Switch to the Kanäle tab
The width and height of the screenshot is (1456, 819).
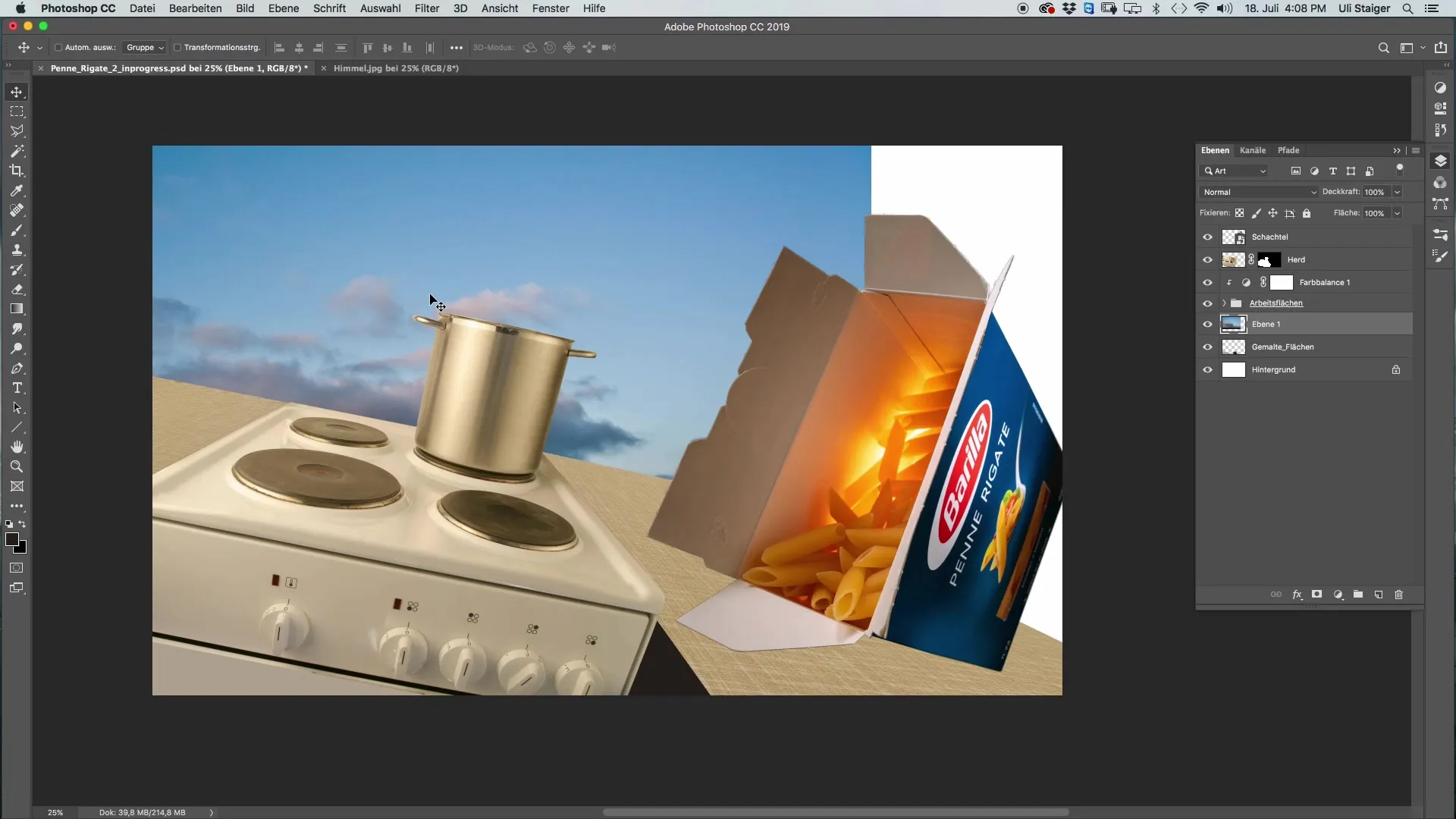[x=1253, y=150]
